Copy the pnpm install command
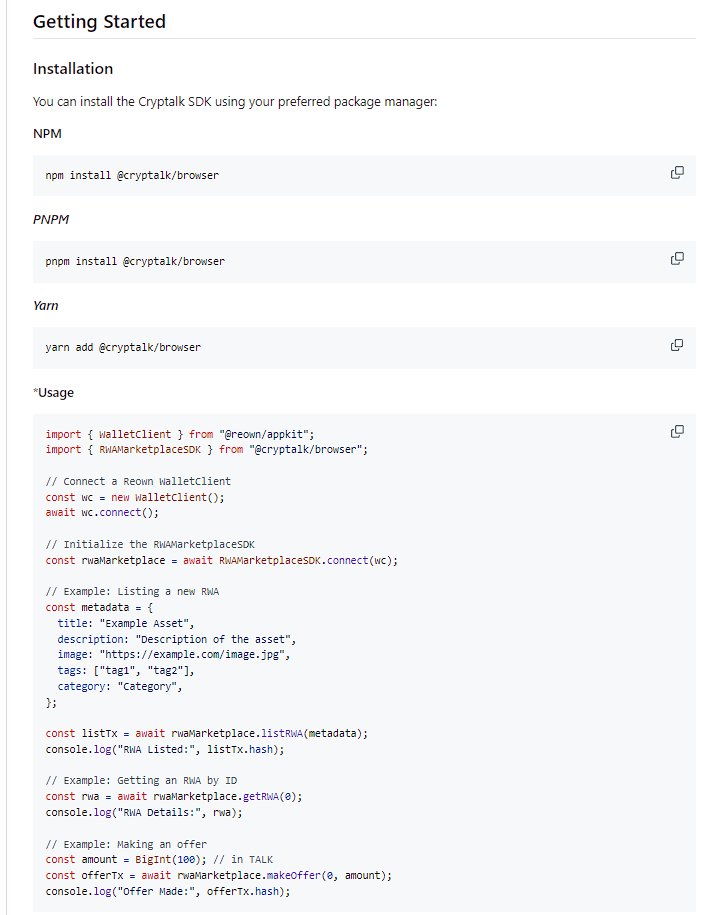714x915 pixels. 677,259
